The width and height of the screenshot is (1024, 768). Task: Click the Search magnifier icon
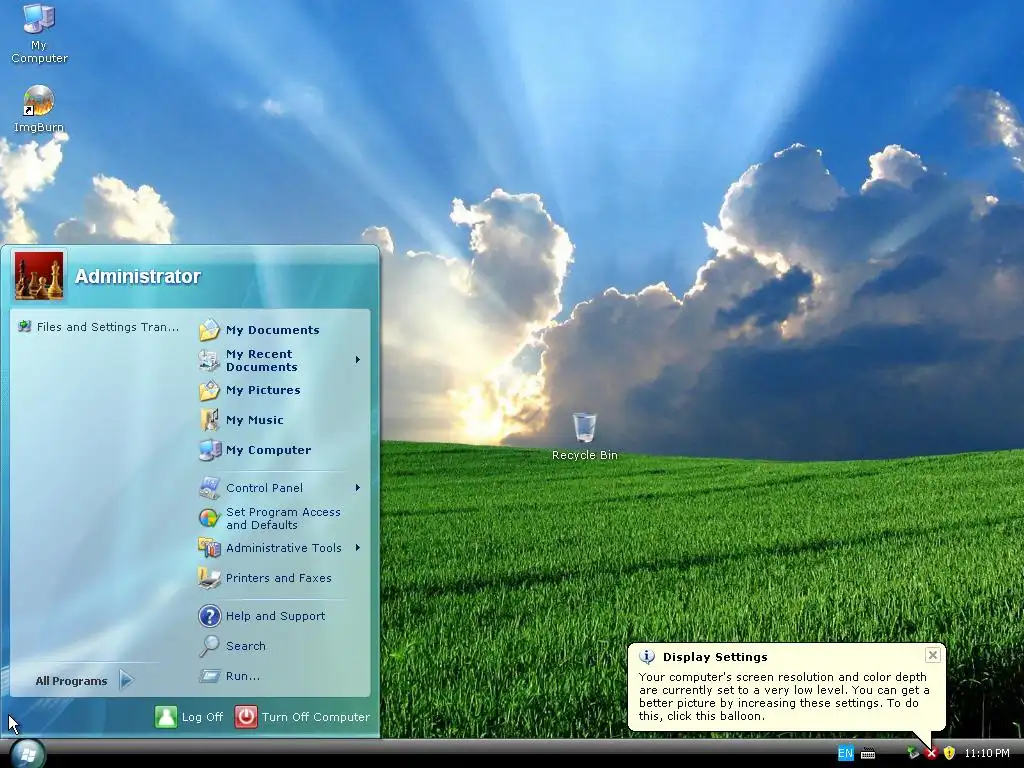click(x=210, y=646)
